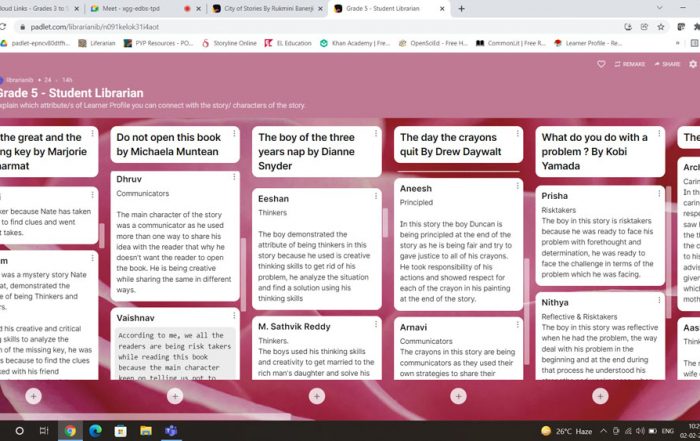Open menu on What do you do with a problem column

pos(659,133)
